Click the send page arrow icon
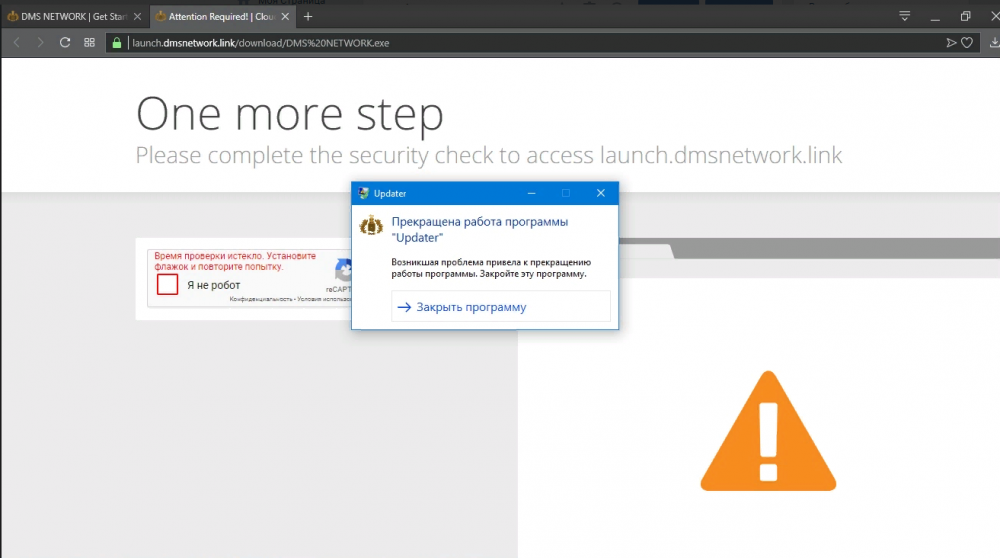Image resolution: width=1000 pixels, height=558 pixels. [951, 42]
